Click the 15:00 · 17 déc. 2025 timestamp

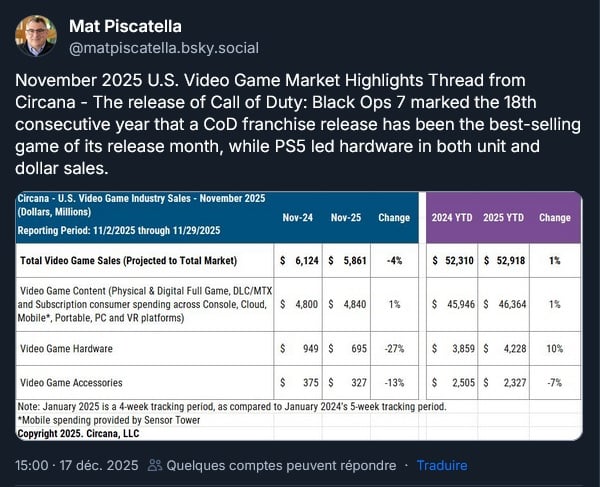[x=75, y=465]
